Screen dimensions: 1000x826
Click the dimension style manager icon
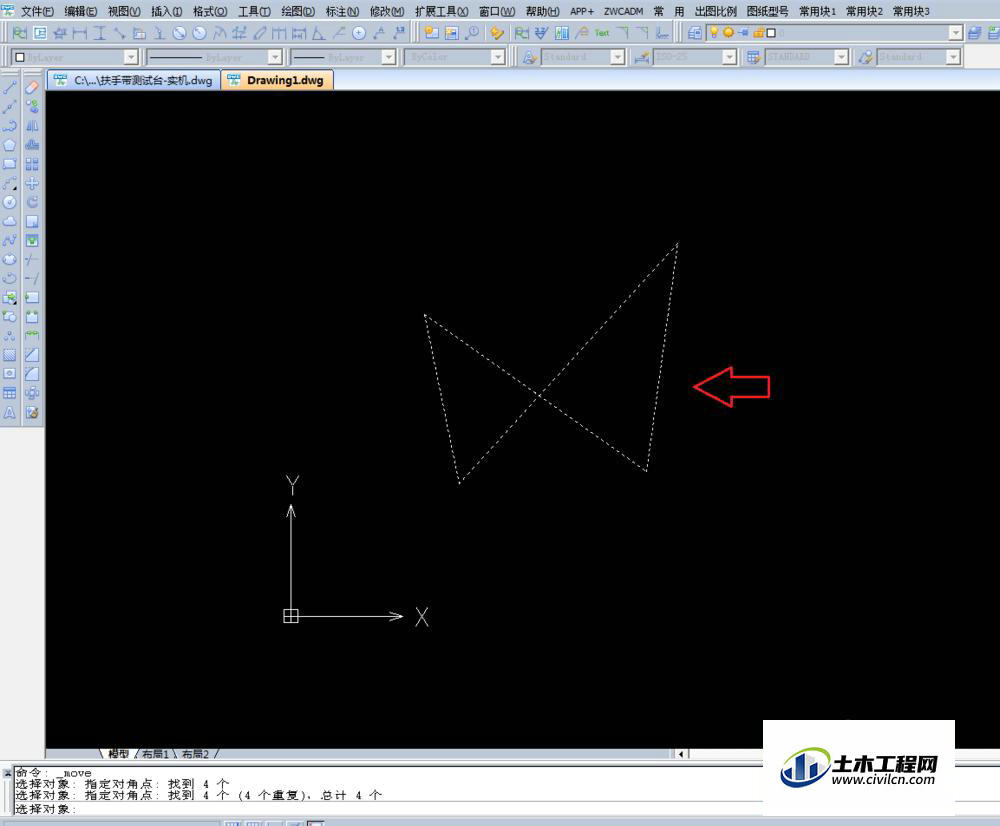pos(642,57)
